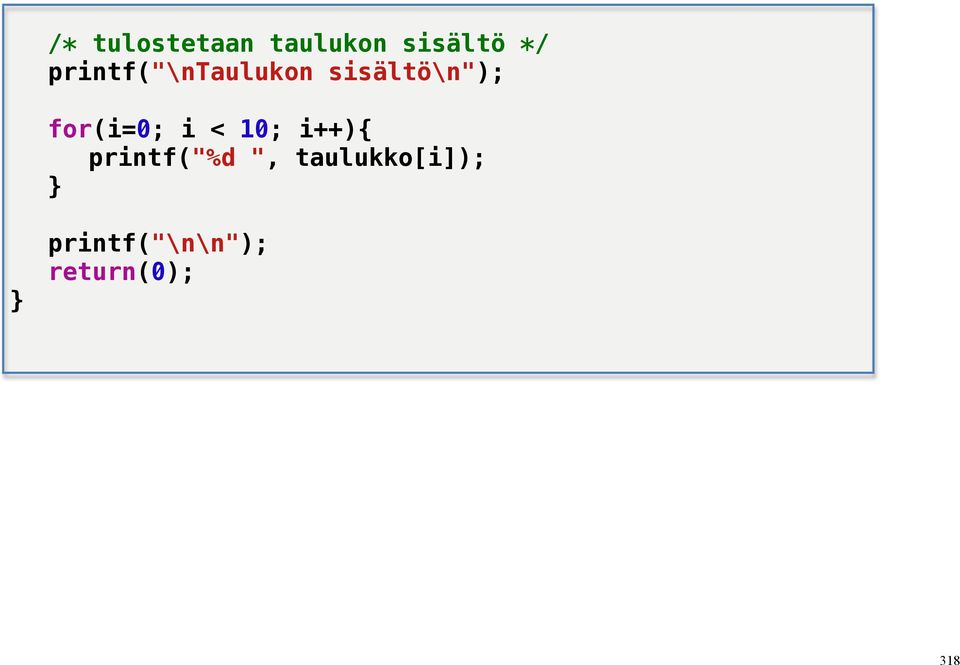Click the line printf("%d ", taulukko[i]);
The image size is (960, 665).
coord(287,159)
